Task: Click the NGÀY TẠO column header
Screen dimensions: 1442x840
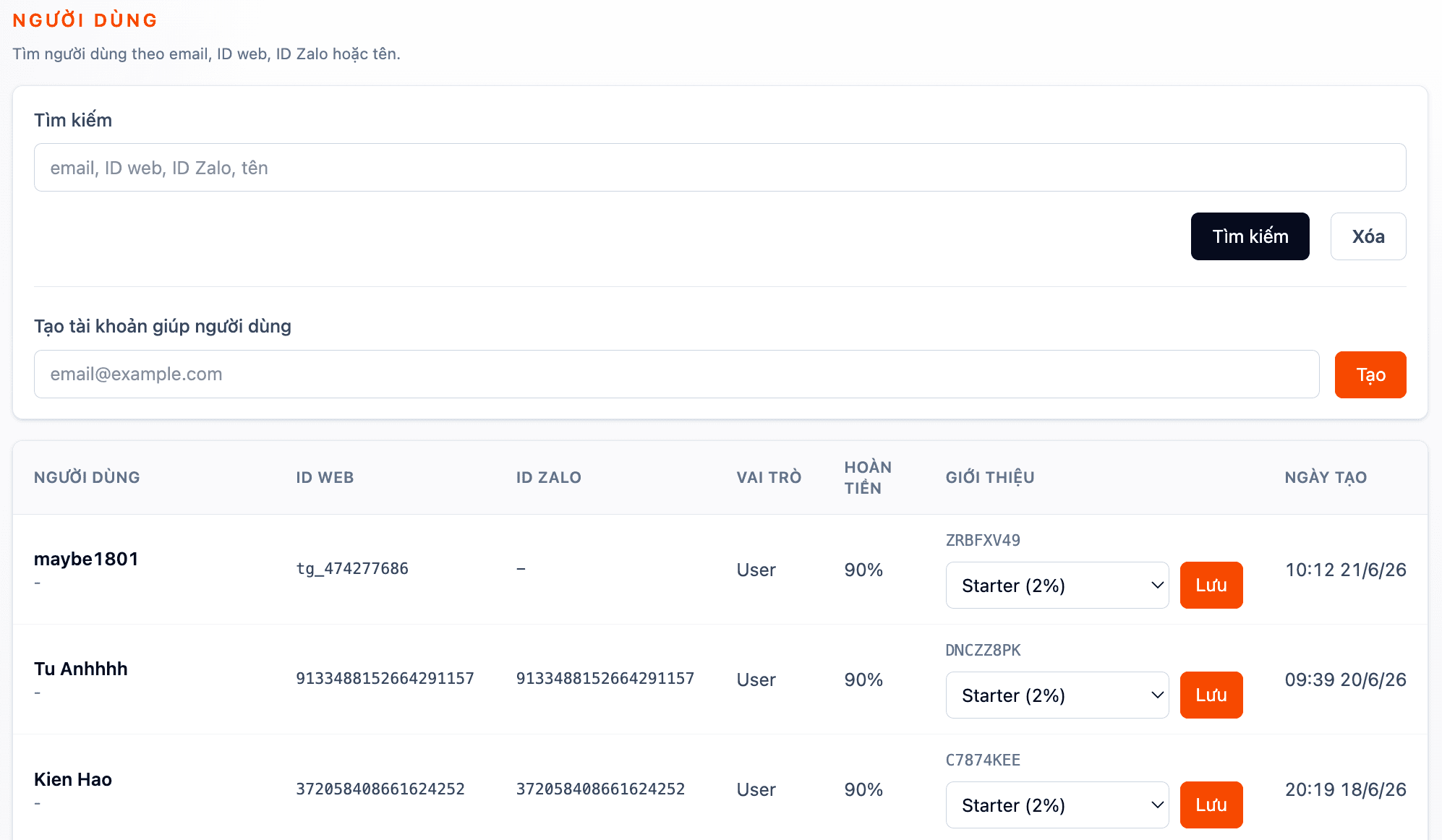Action: click(x=1326, y=477)
